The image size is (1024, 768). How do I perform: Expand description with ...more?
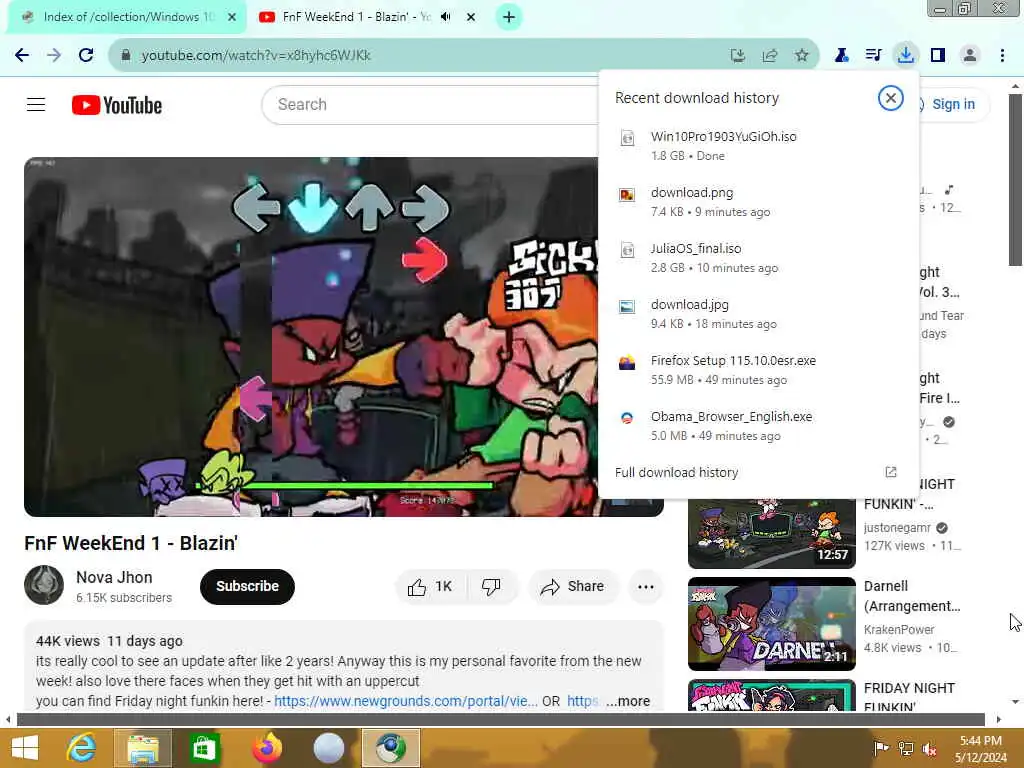point(628,701)
